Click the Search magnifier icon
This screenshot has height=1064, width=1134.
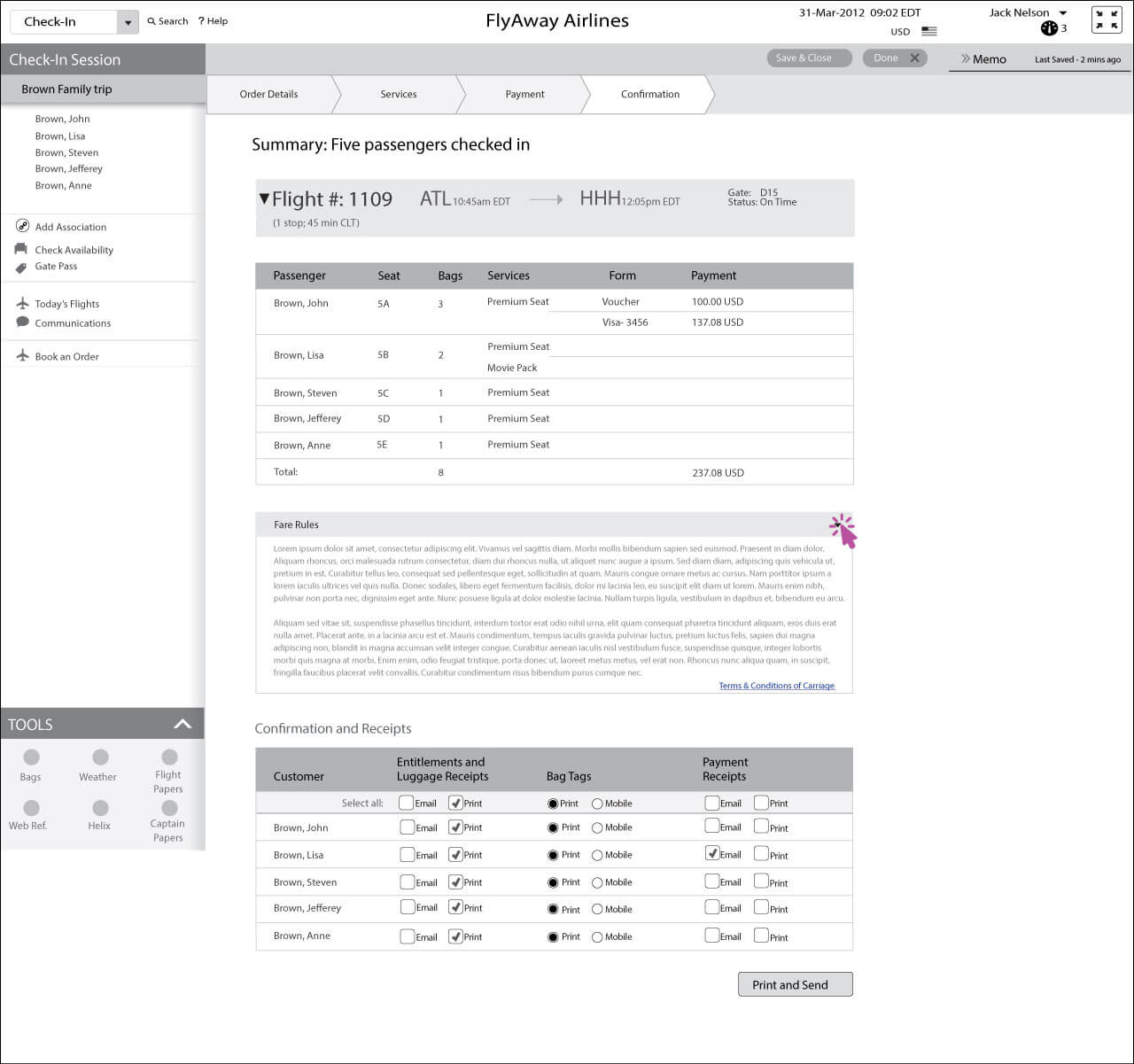151,21
